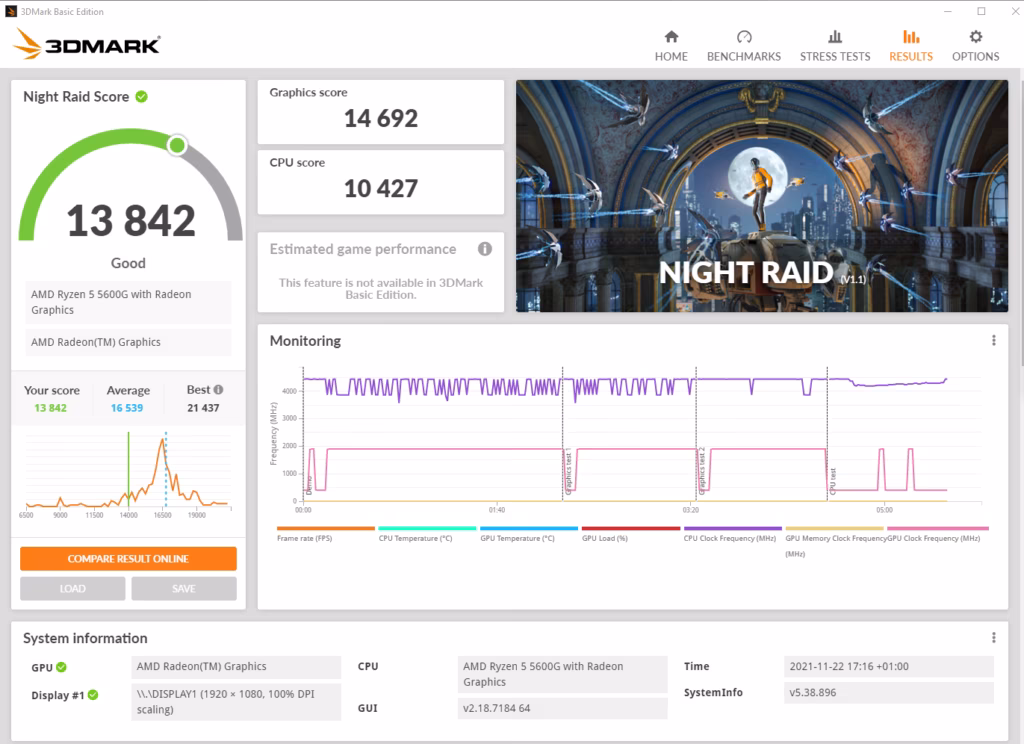Click Your score value 13 842
Image resolution: width=1024 pixels, height=744 pixels.
pyautogui.click(x=50, y=408)
